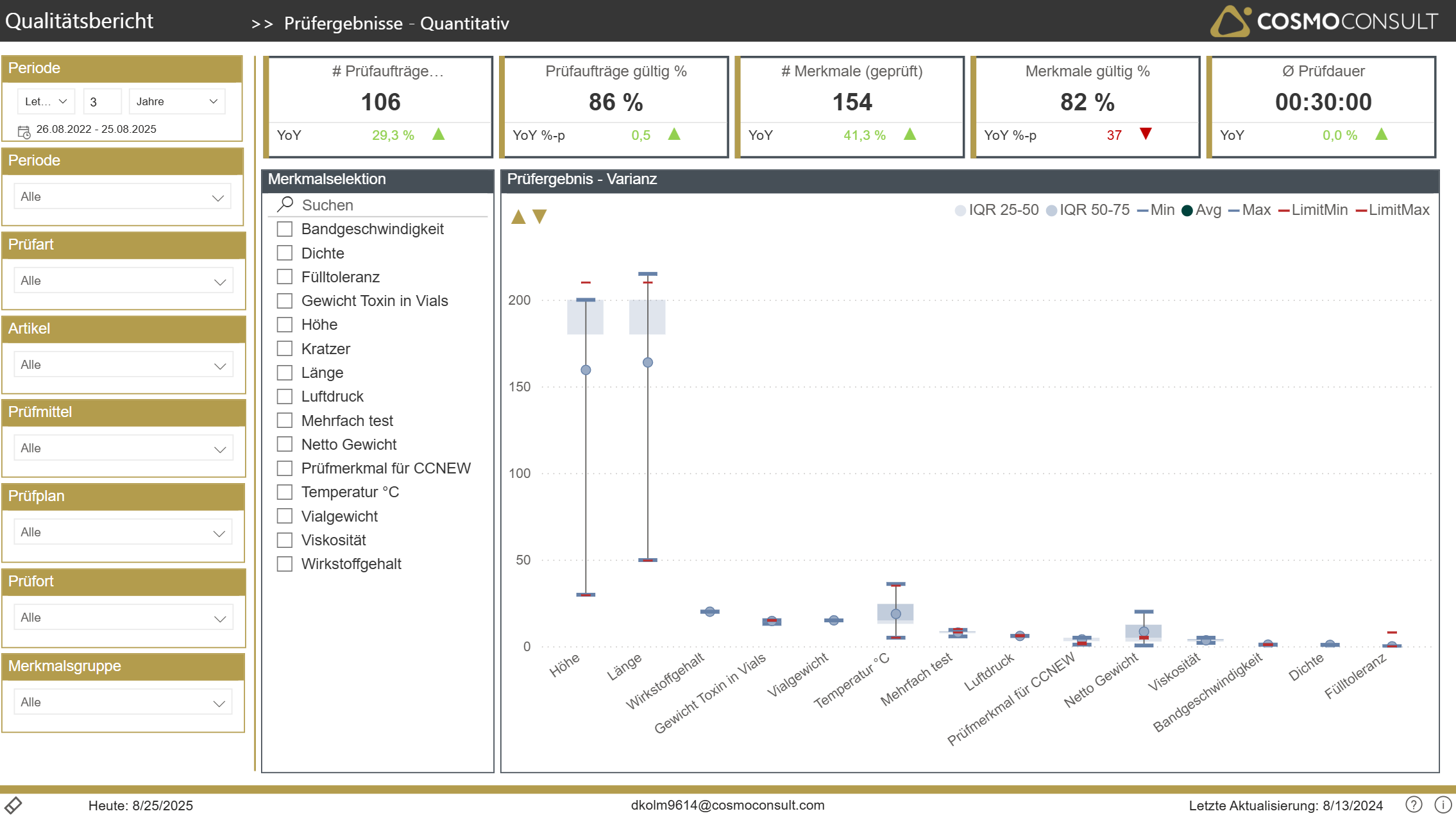Click the drill-down triangle in the Varianz chart
Image resolution: width=1456 pixels, height=818 pixels.
pyautogui.click(x=540, y=217)
